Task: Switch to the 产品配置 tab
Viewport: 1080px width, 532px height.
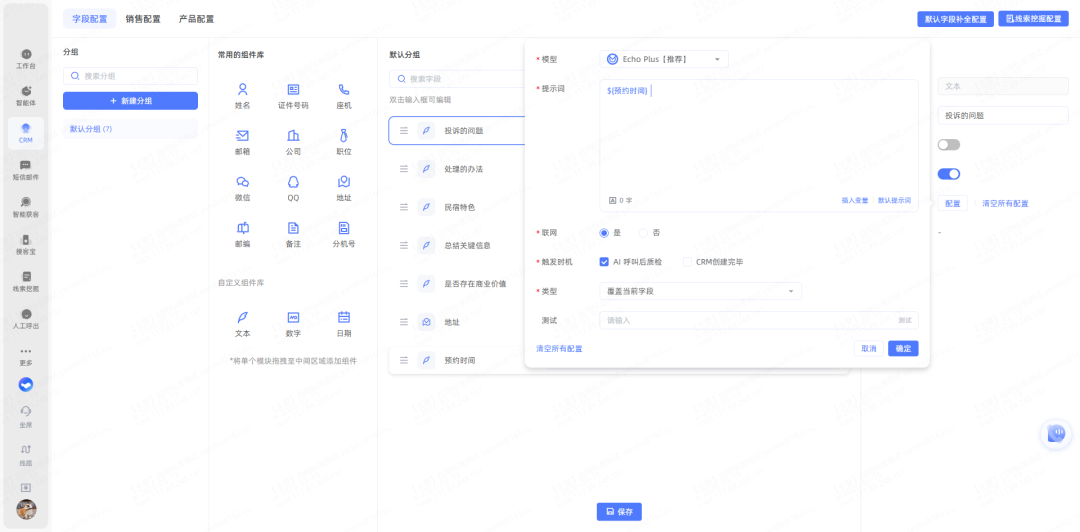Action: (196, 19)
